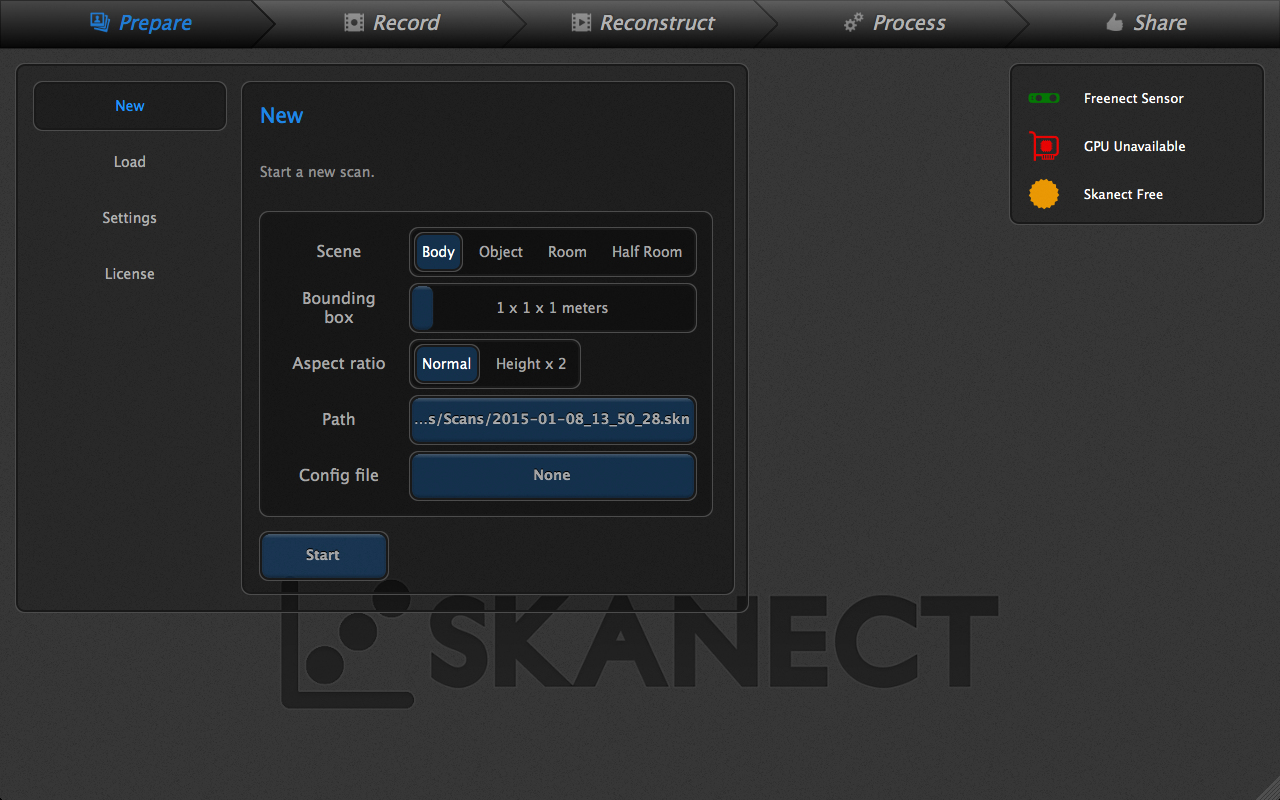Open the New scan section
The width and height of the screenshot is (1280, 800).
(x=130, y=106)
